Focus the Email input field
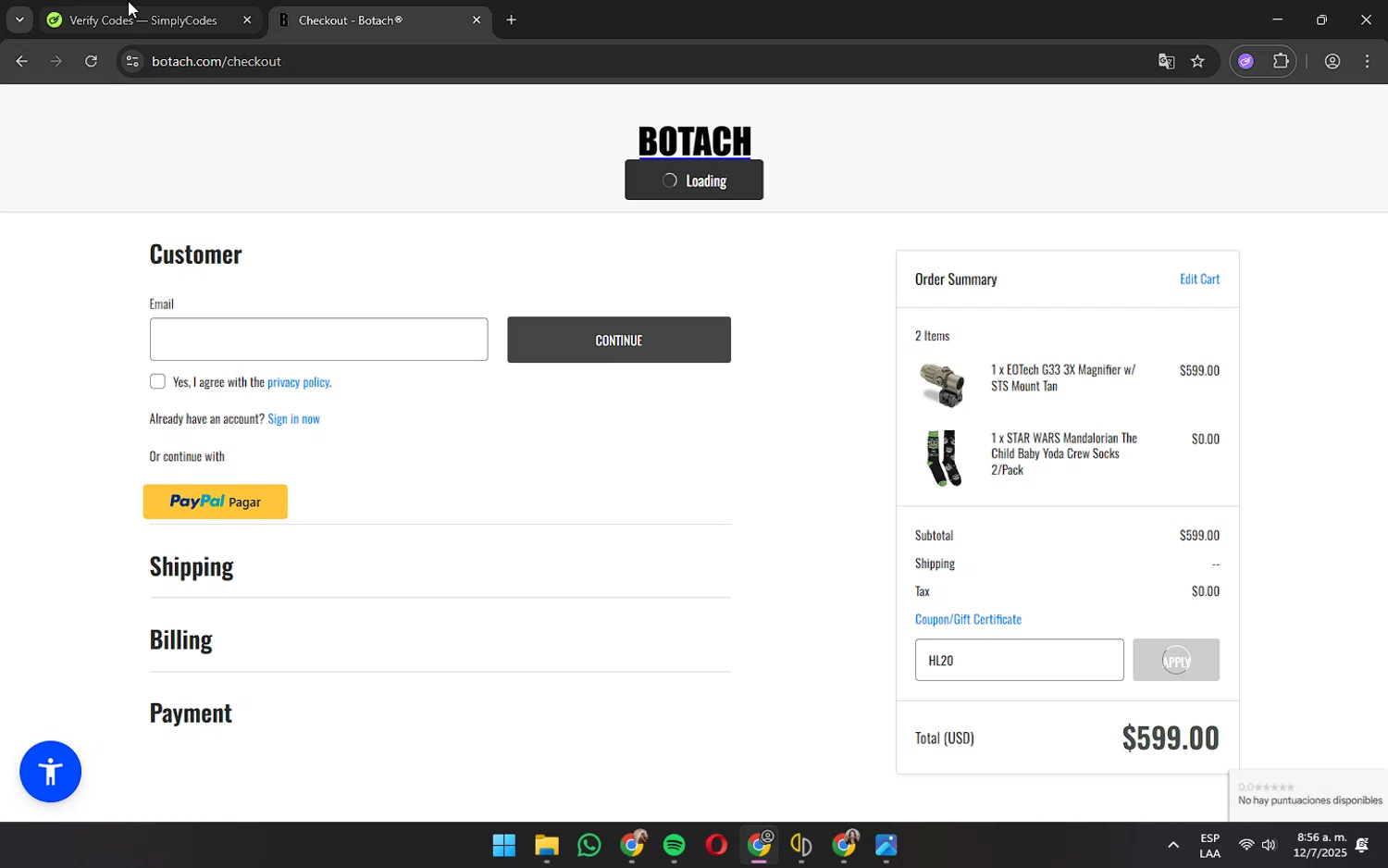The height and width of the screenshot is (868, 1388). point(318,340)
